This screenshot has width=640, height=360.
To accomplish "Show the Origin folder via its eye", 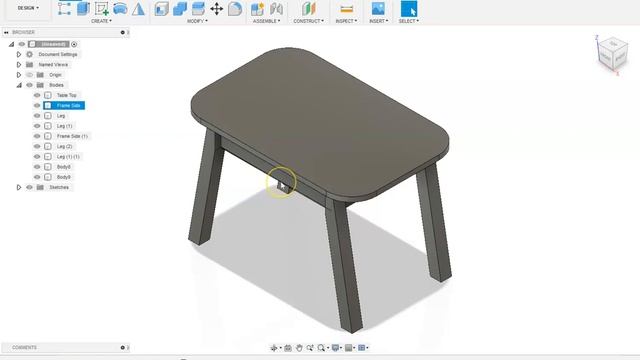I will tap(29, 75).
